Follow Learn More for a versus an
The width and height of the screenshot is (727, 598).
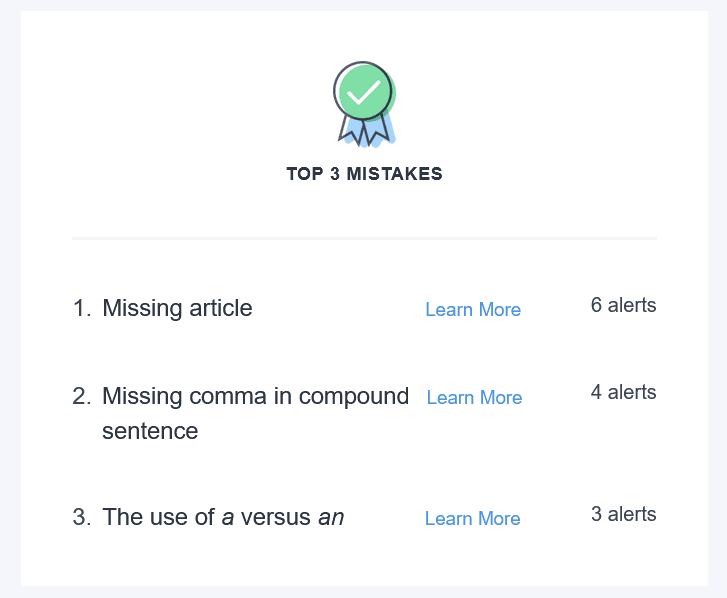472,519
